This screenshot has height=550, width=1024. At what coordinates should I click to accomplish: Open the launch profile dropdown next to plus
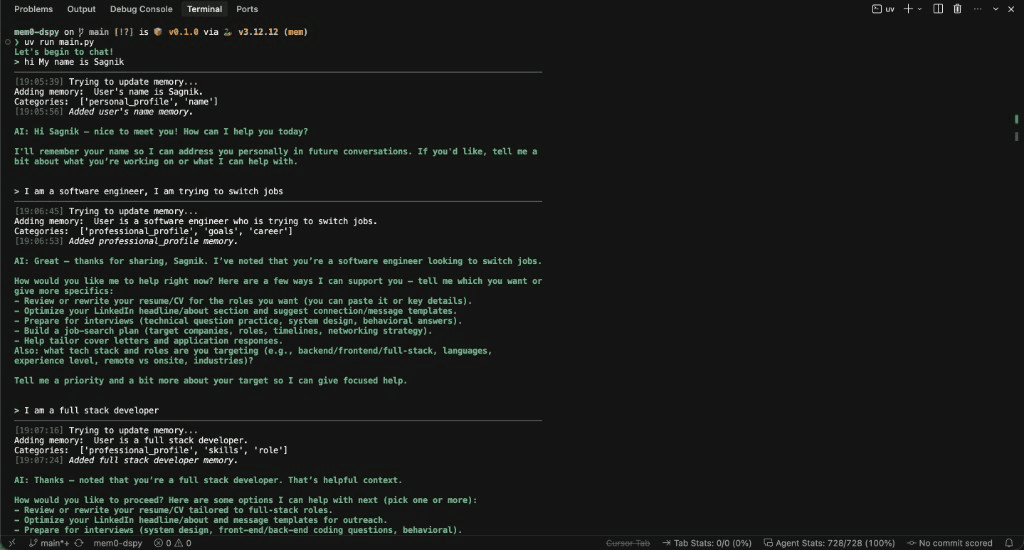tap(920, 9)
